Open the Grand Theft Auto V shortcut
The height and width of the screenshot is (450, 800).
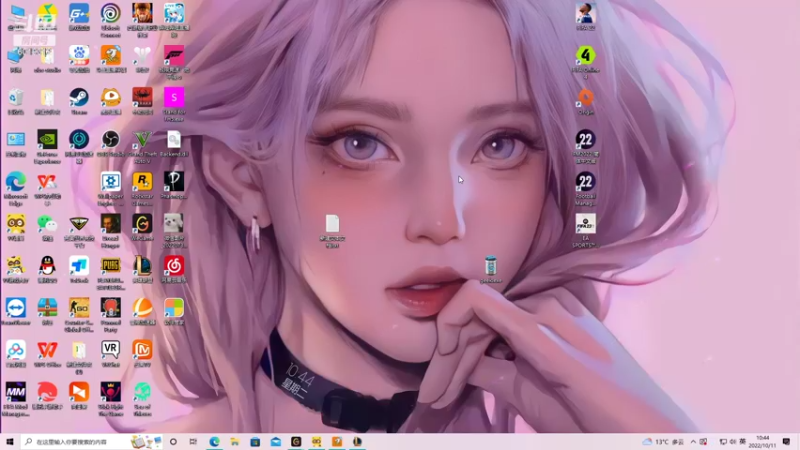click(142, 146)
